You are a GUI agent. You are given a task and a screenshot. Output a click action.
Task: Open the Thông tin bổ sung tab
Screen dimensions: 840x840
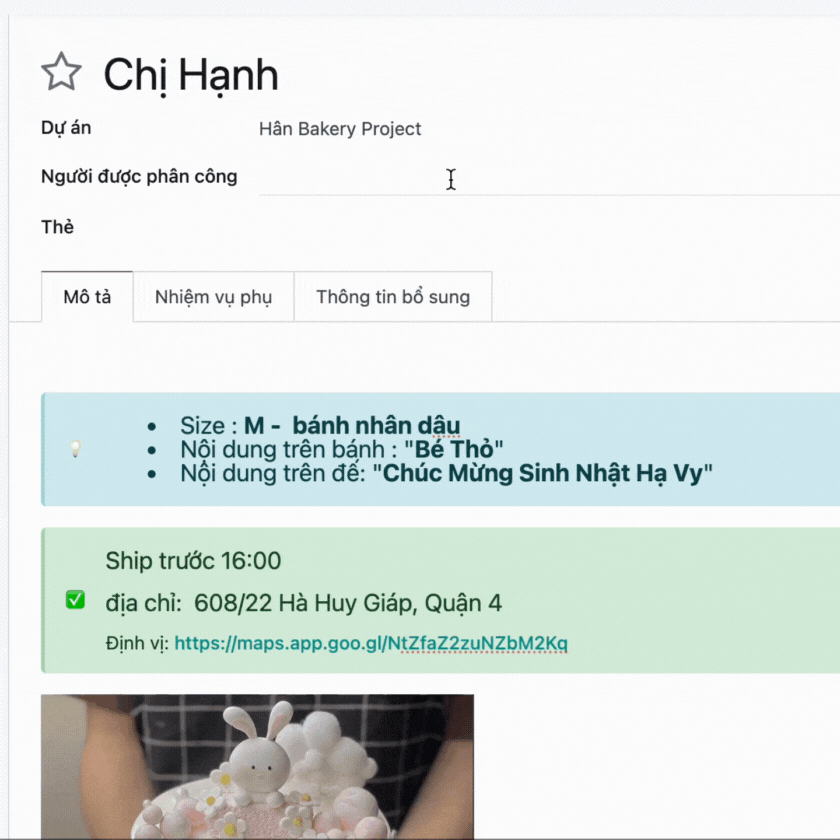pos(393,297)
